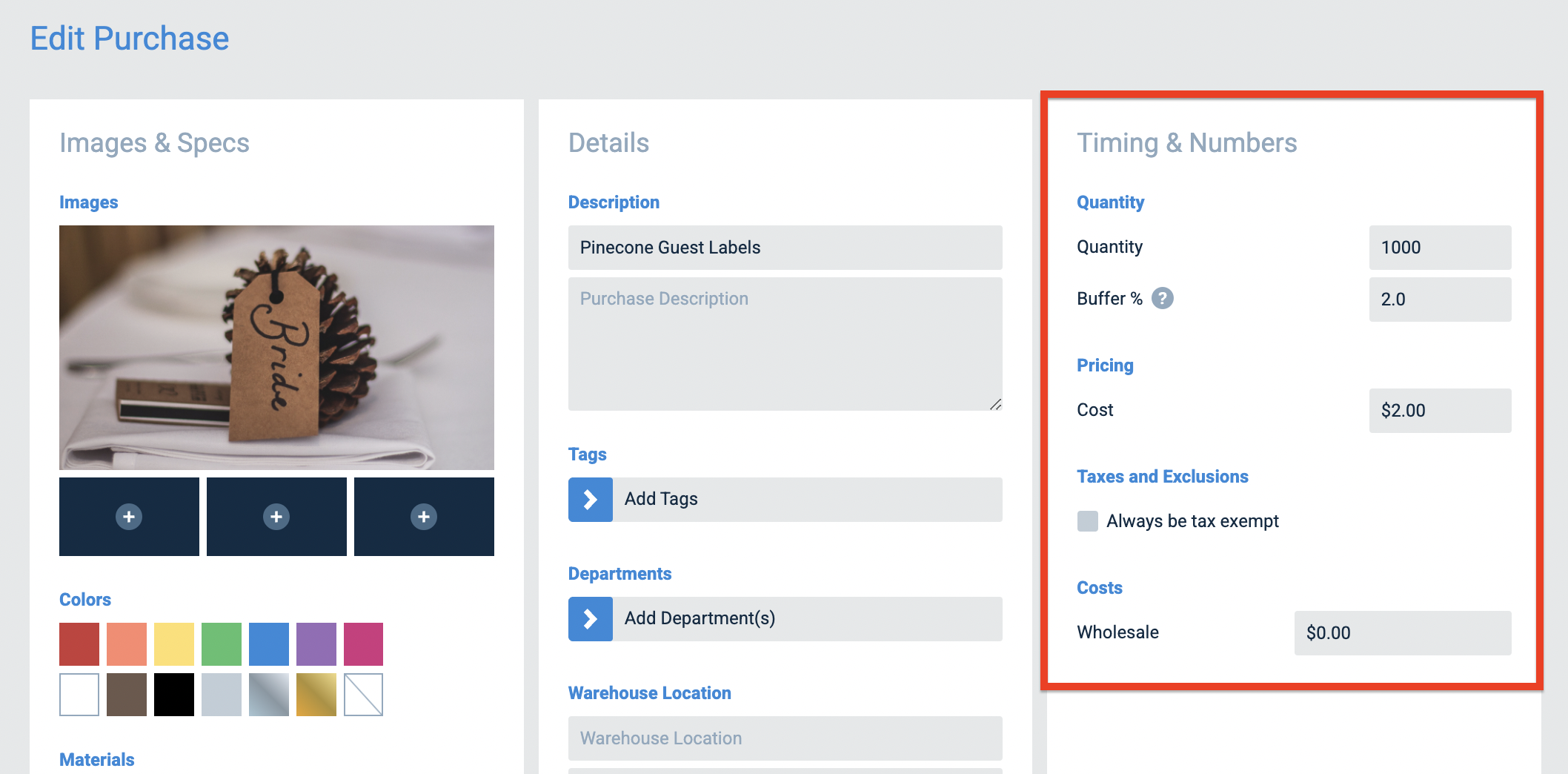The image size is (1568, 774).
Task: Click the Description section label
Action: tap(614, 202)
